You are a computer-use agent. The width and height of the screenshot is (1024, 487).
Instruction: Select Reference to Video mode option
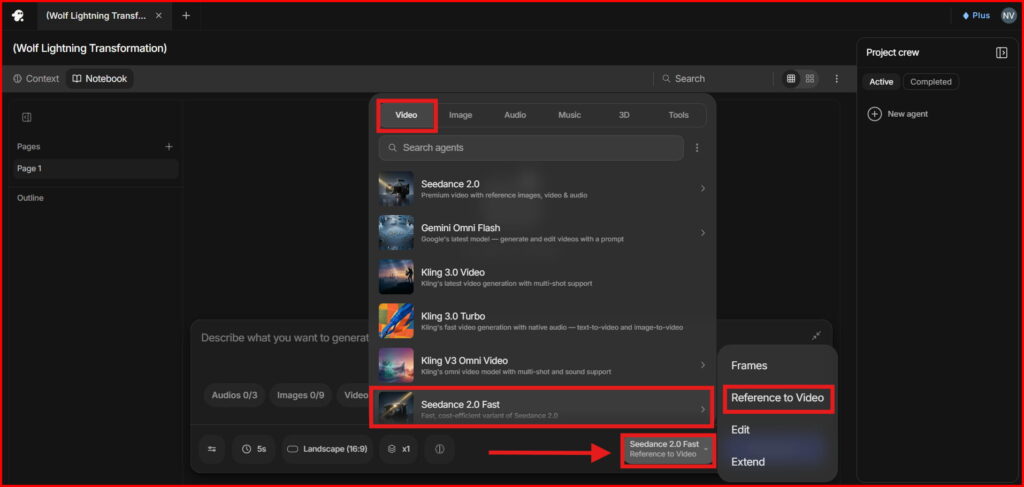coord(777,398)
